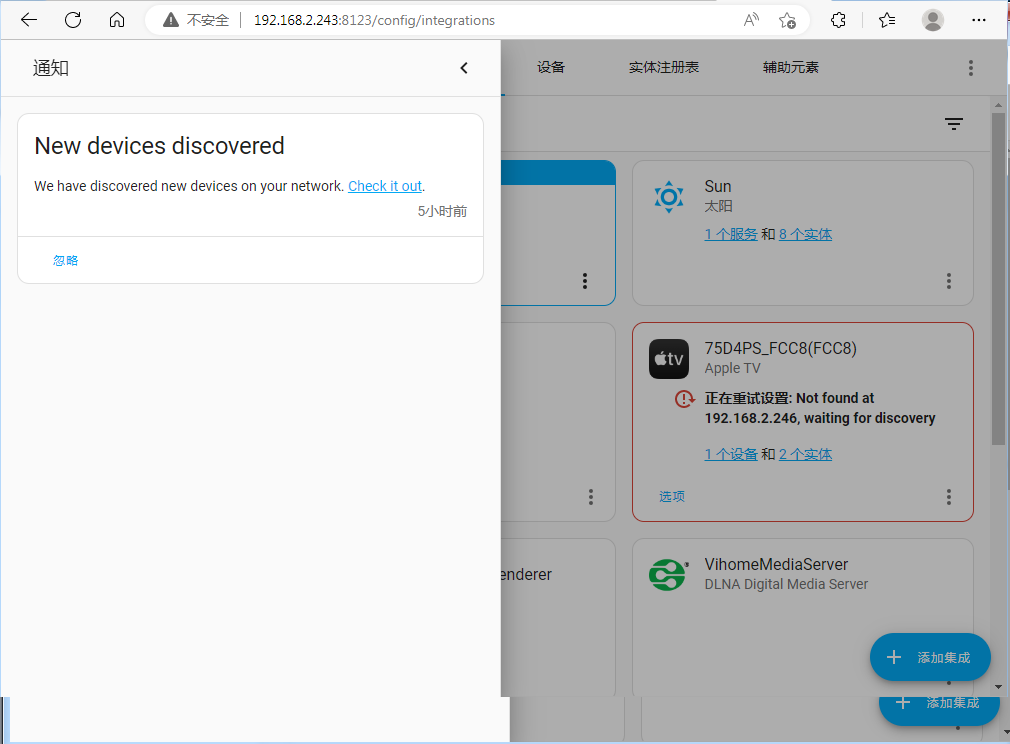Click the Sun integration icon

coord(668,196)
